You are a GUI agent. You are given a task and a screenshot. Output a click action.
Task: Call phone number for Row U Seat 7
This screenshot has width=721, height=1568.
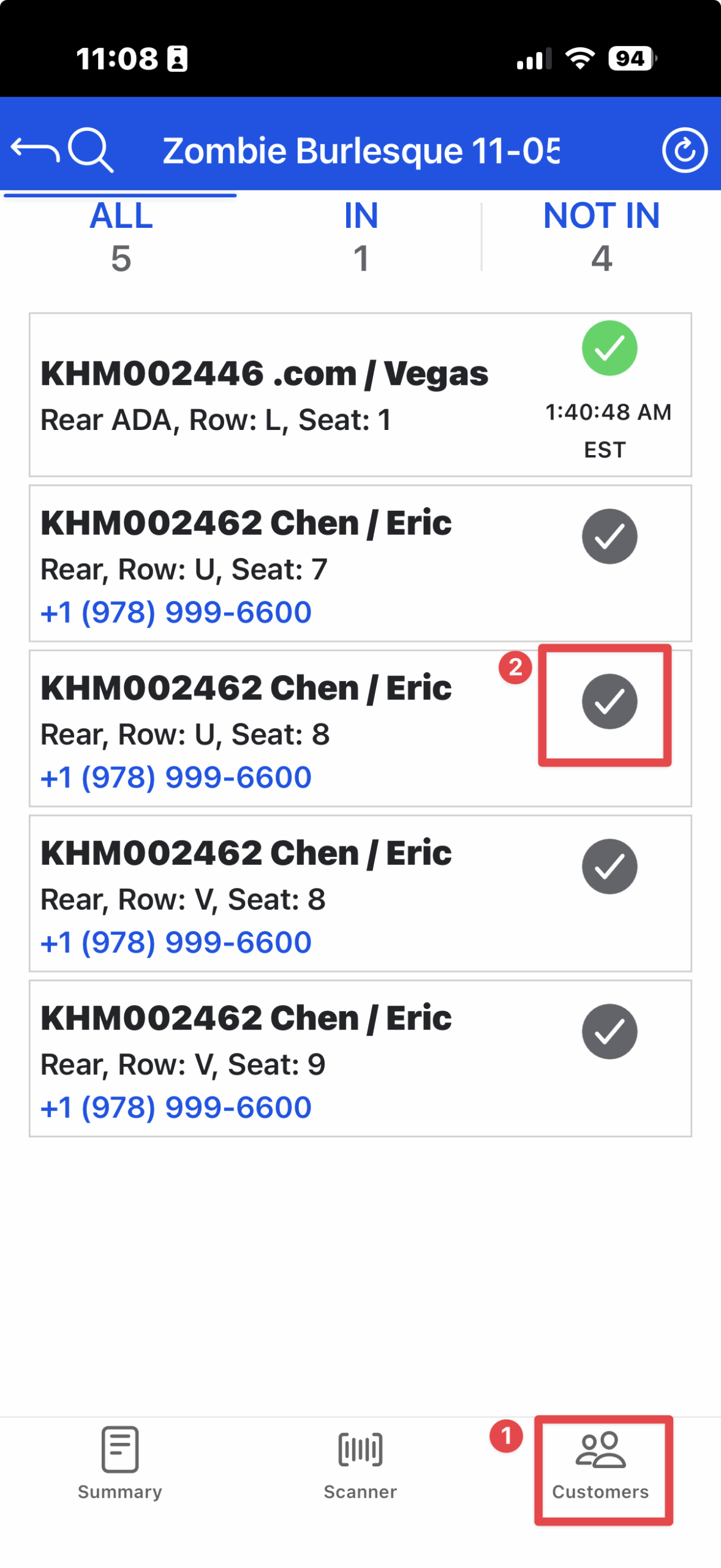(176, 612)
